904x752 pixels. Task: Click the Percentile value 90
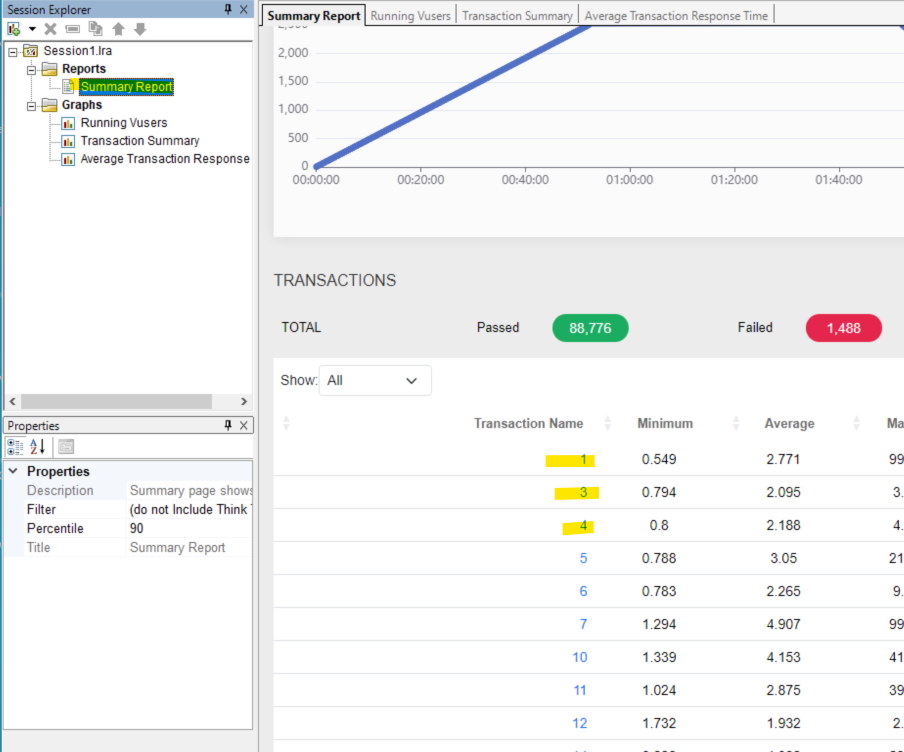pos(137,528)
